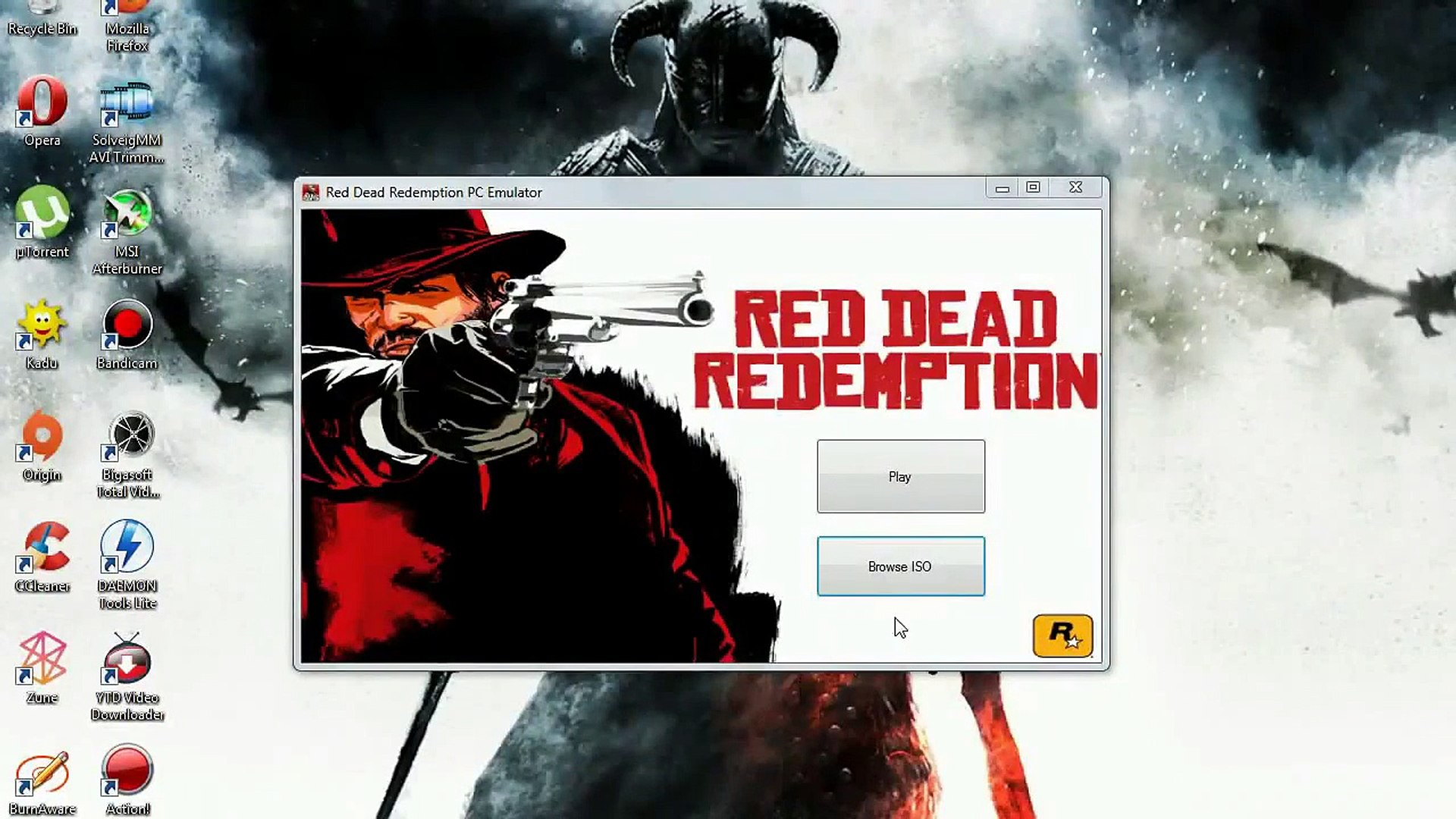
Task: Click the Play button
Action: [900, 476]
